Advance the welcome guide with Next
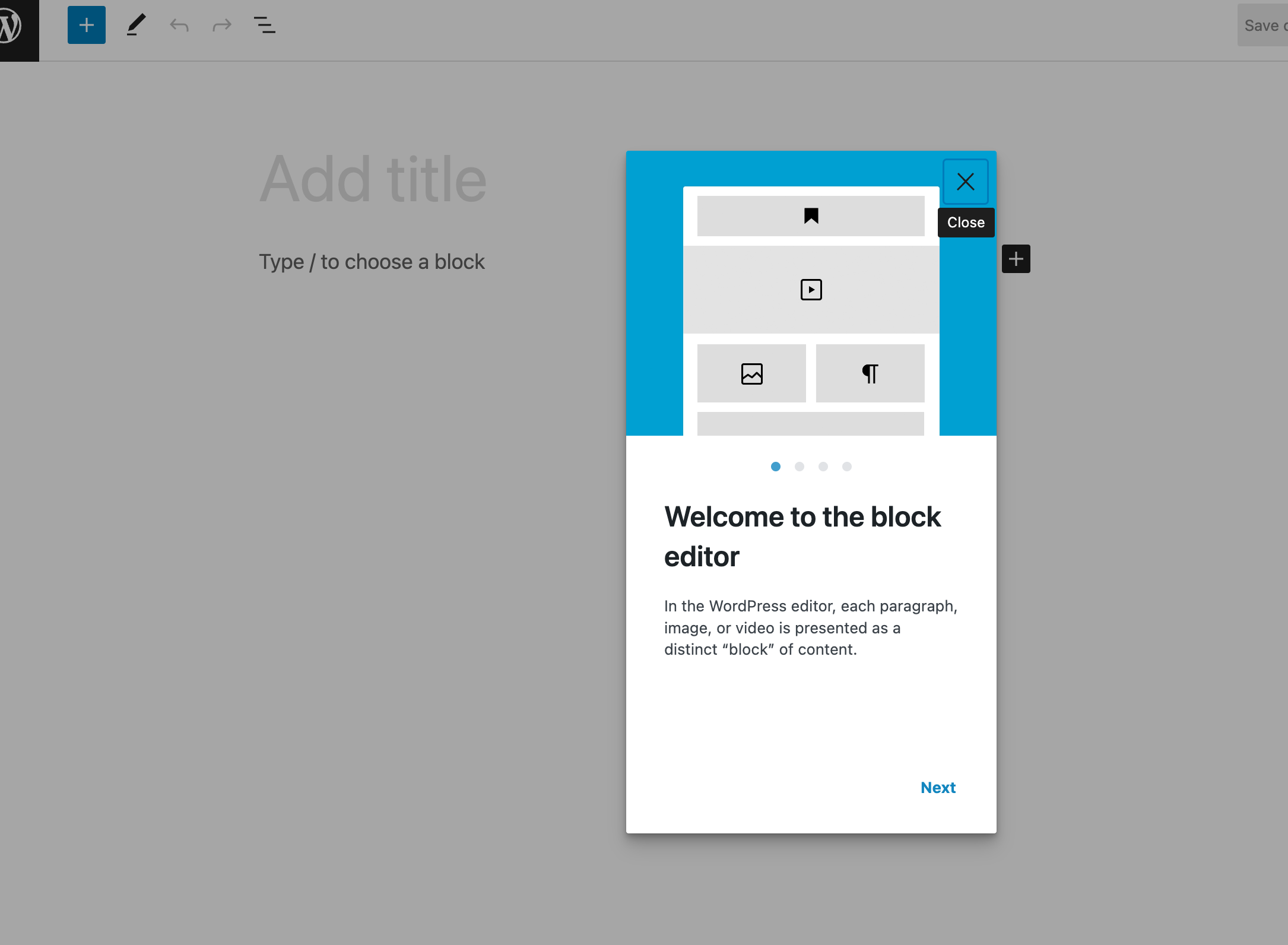 [938, 787]
